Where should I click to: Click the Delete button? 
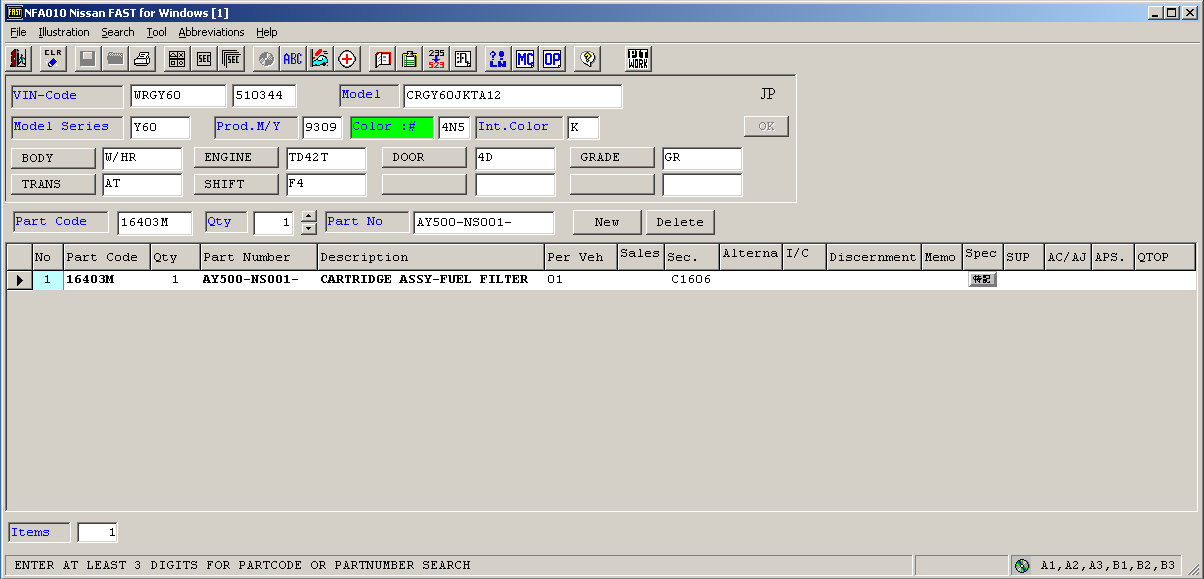click(x=680, y=222)
